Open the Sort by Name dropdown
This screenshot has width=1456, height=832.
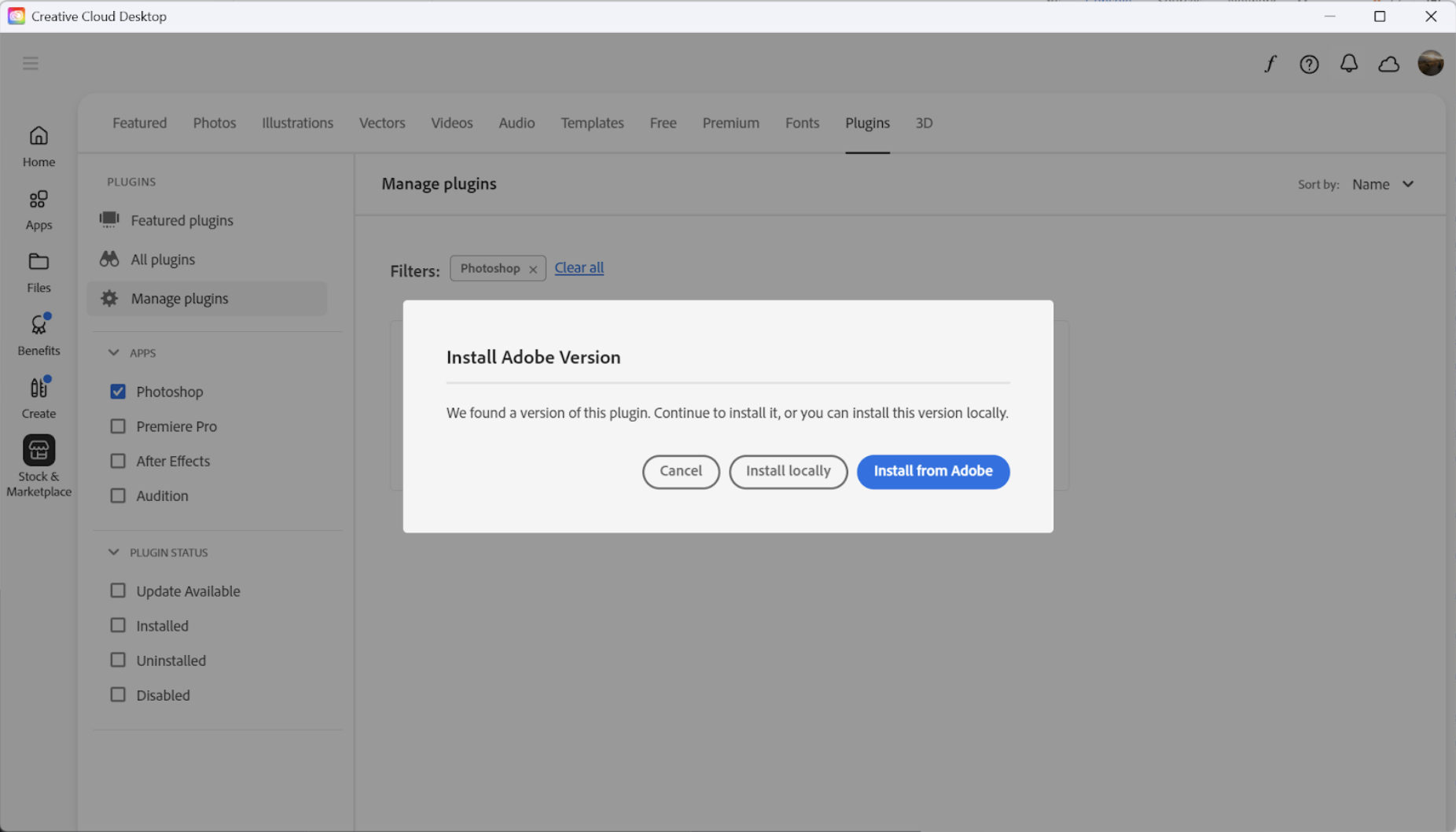pyautogui.click(x=1383, y=184)
